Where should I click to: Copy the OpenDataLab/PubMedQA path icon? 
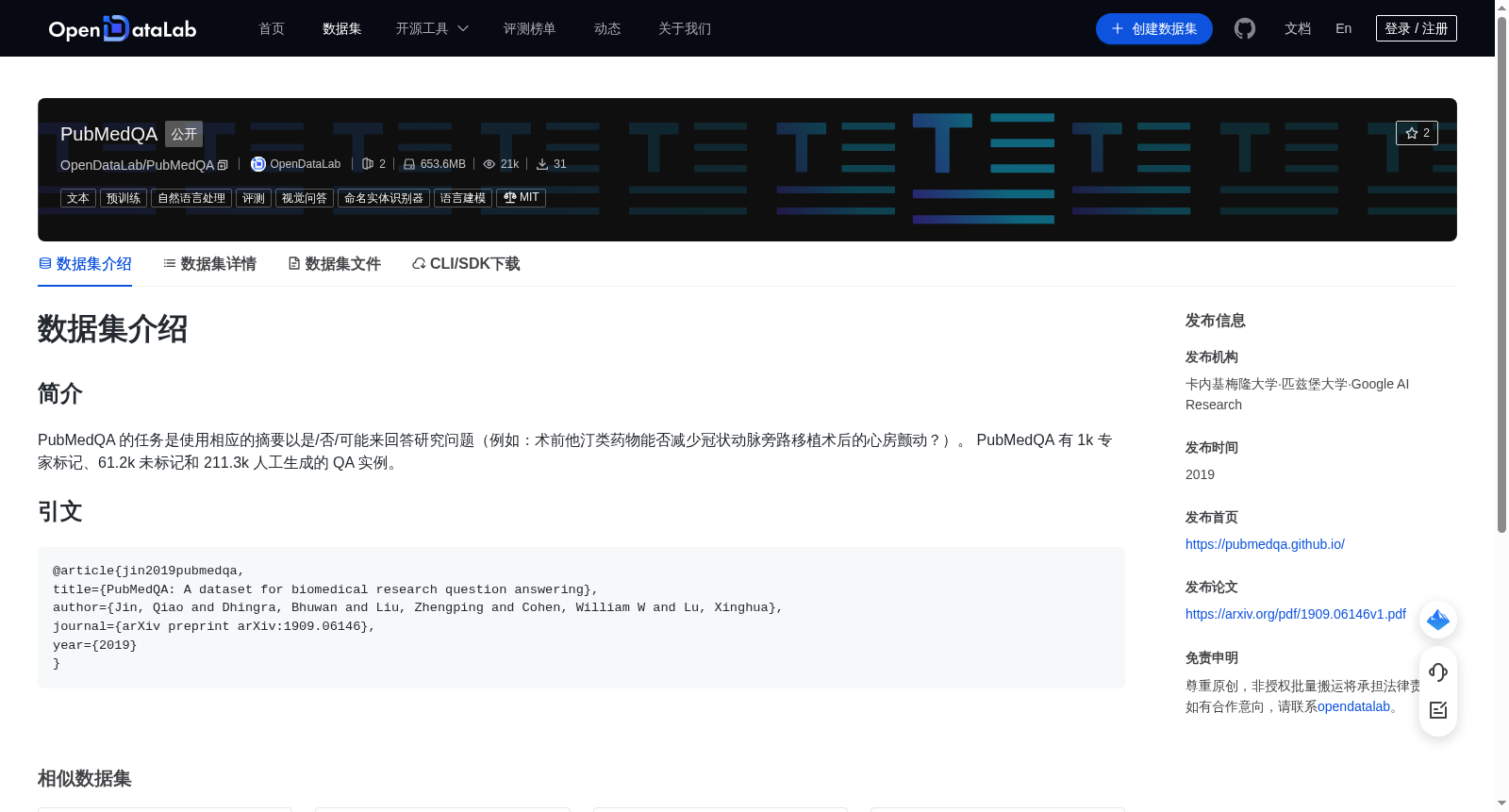tap(223, 165)
